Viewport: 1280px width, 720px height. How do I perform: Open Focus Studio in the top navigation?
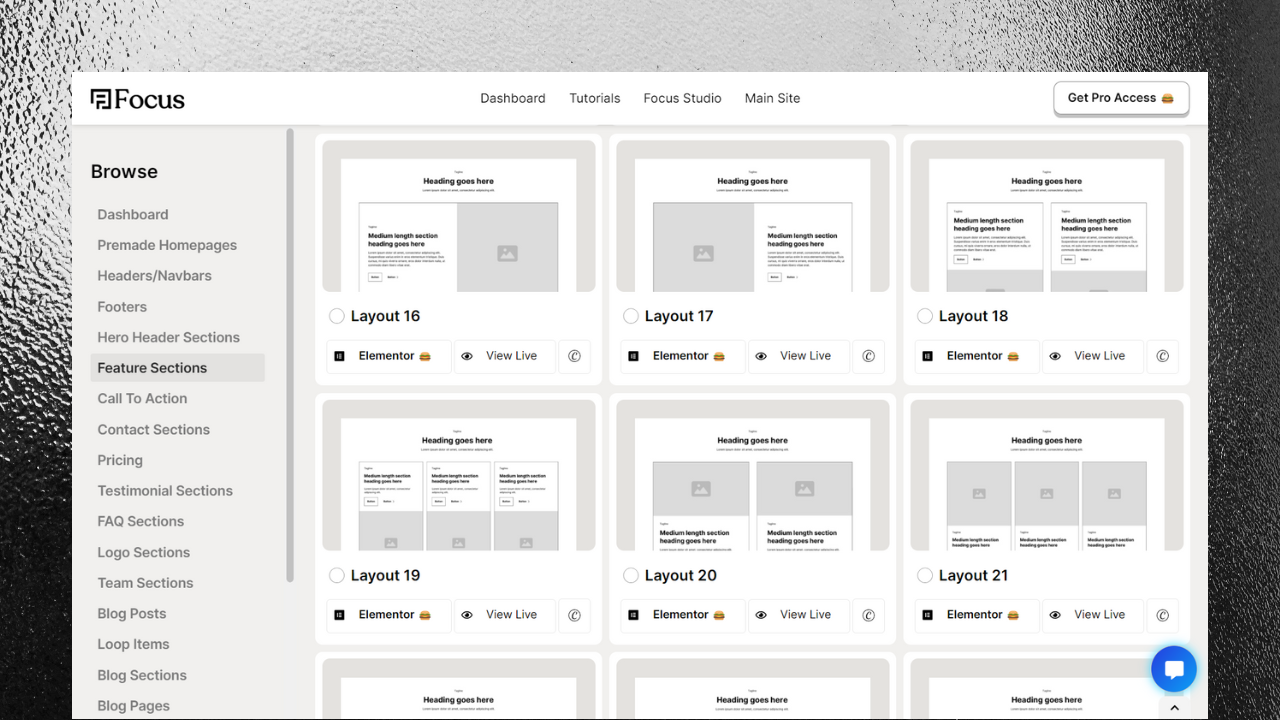click(682, 98)
